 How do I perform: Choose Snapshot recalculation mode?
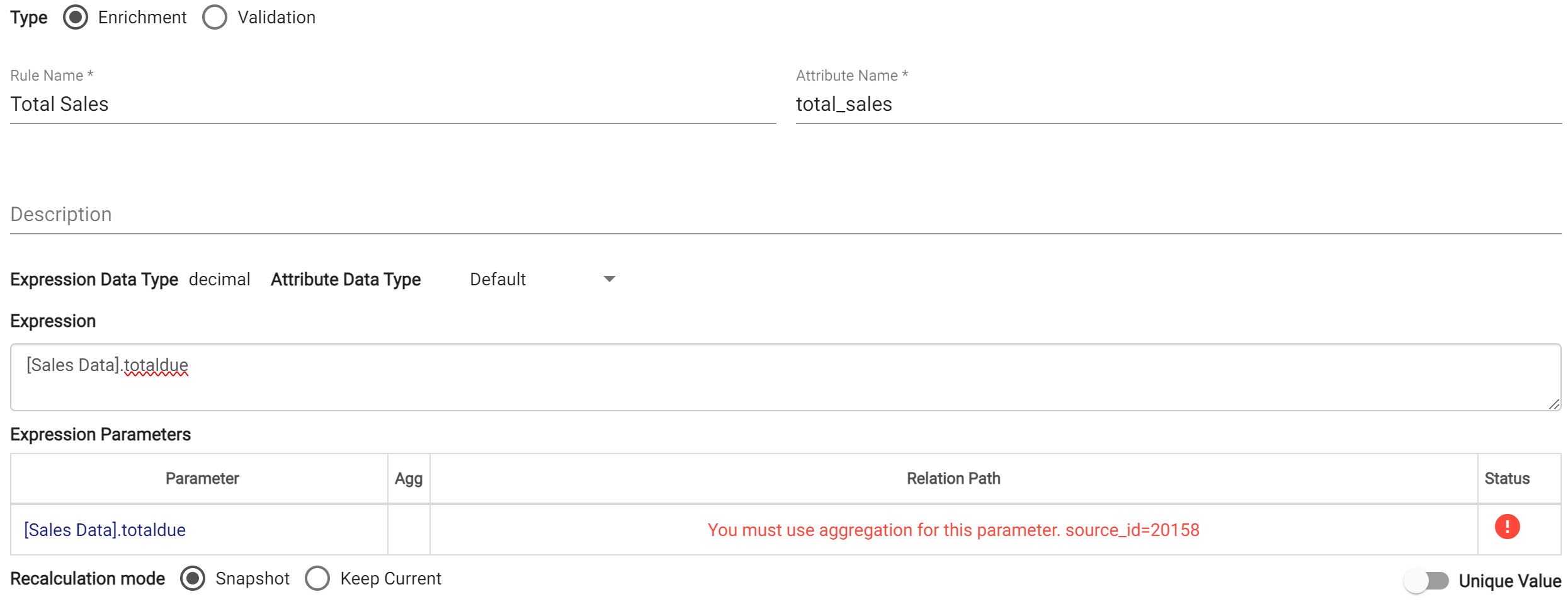(x=193, y=578)
